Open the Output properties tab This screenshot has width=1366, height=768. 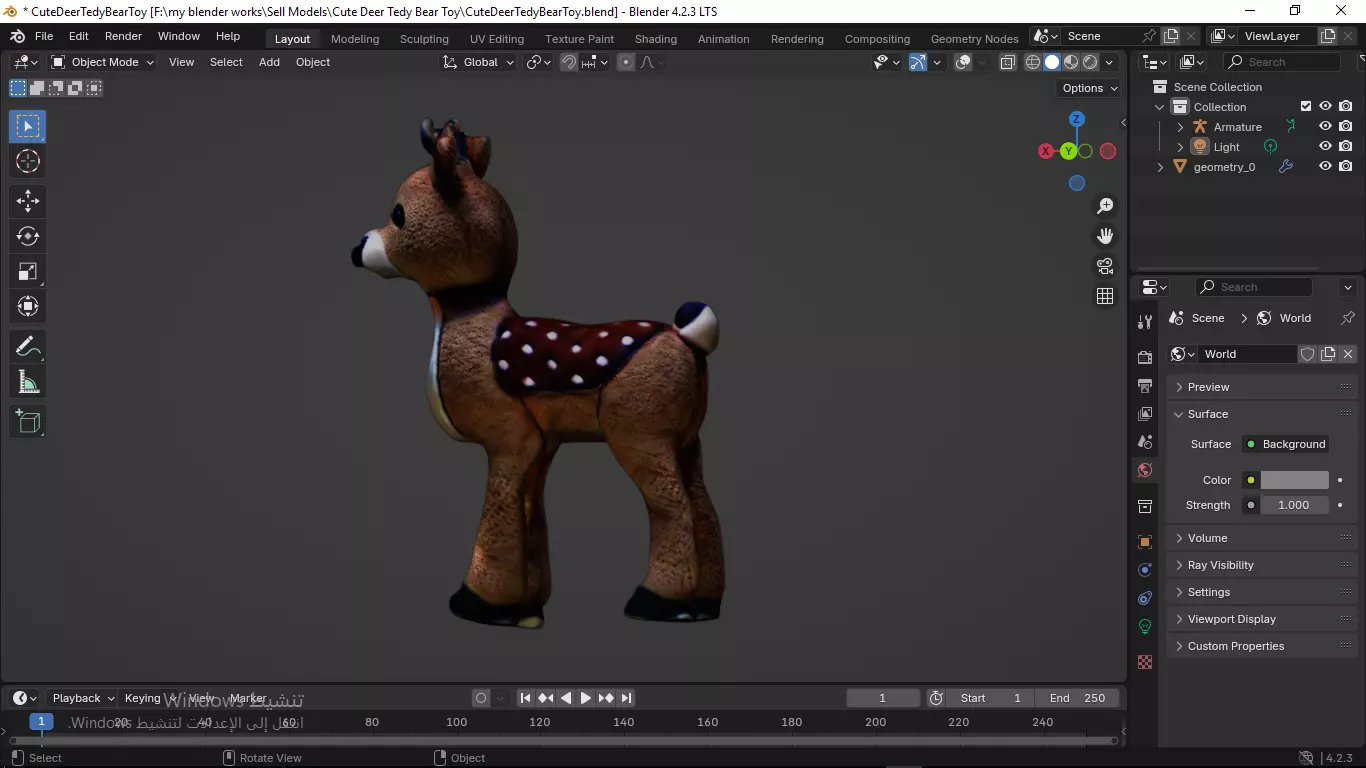tap(1145, 385)
